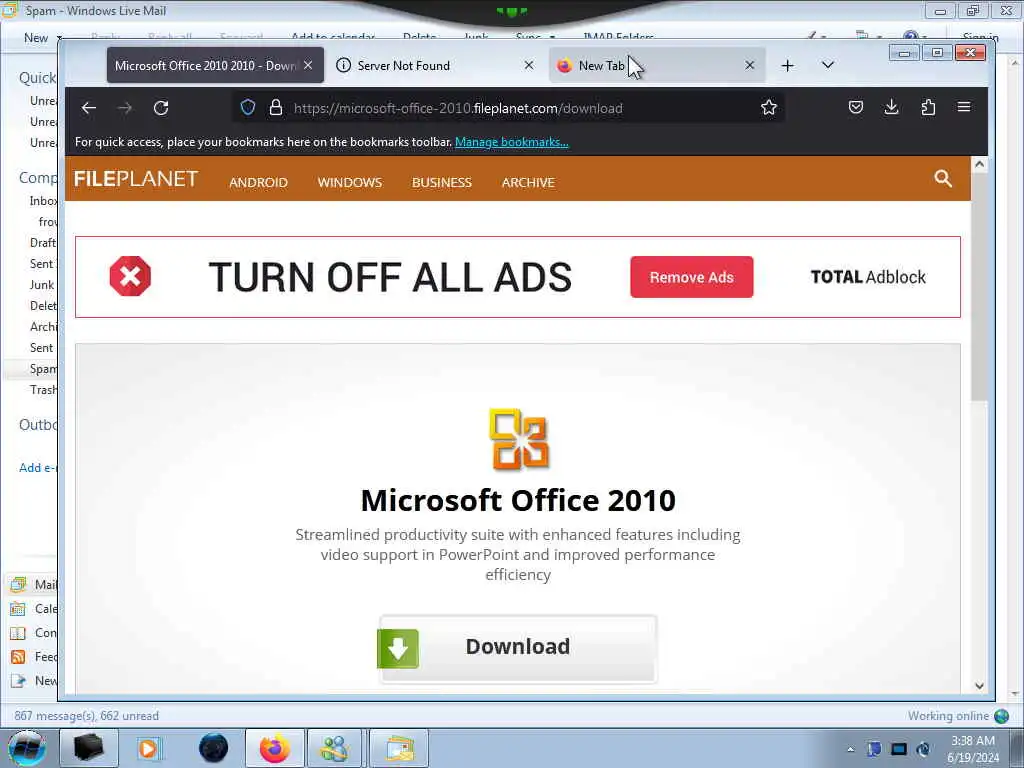Open the Firefox hamburger menu
The height and width of the screenshot is (768, 1024).
[964, 107]
